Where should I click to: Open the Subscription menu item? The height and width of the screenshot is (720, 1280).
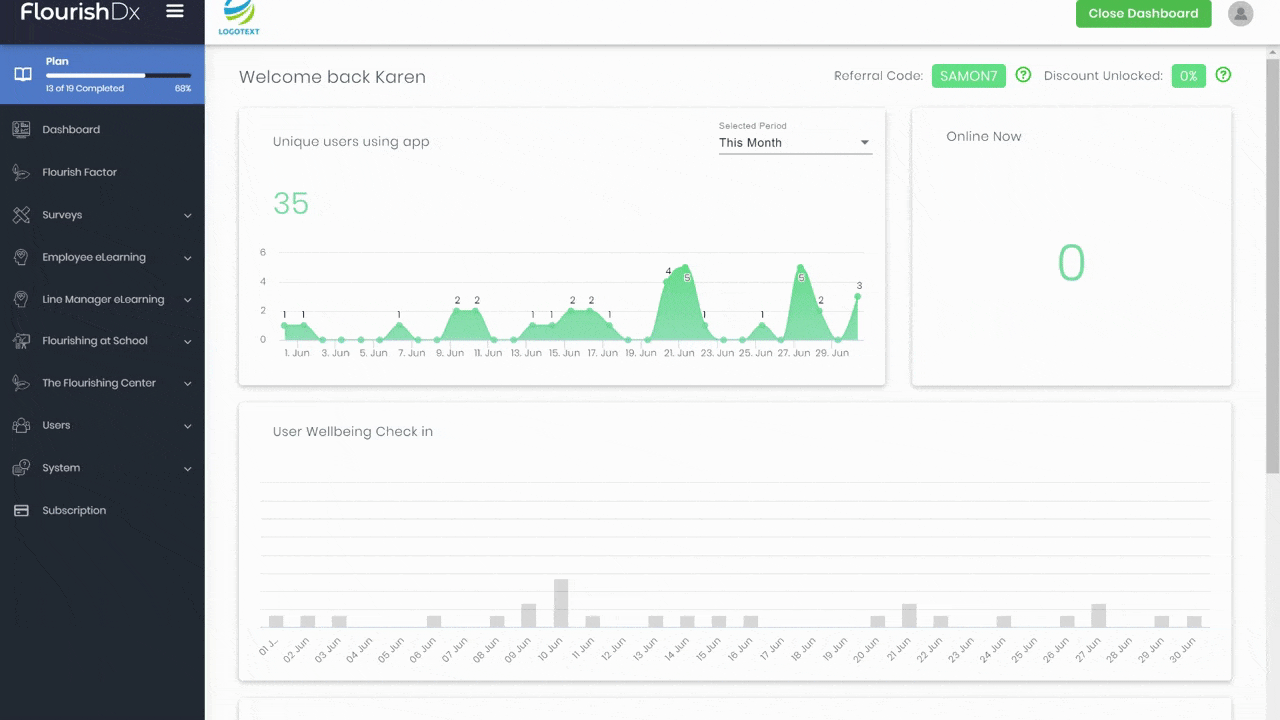coord(102,510)
